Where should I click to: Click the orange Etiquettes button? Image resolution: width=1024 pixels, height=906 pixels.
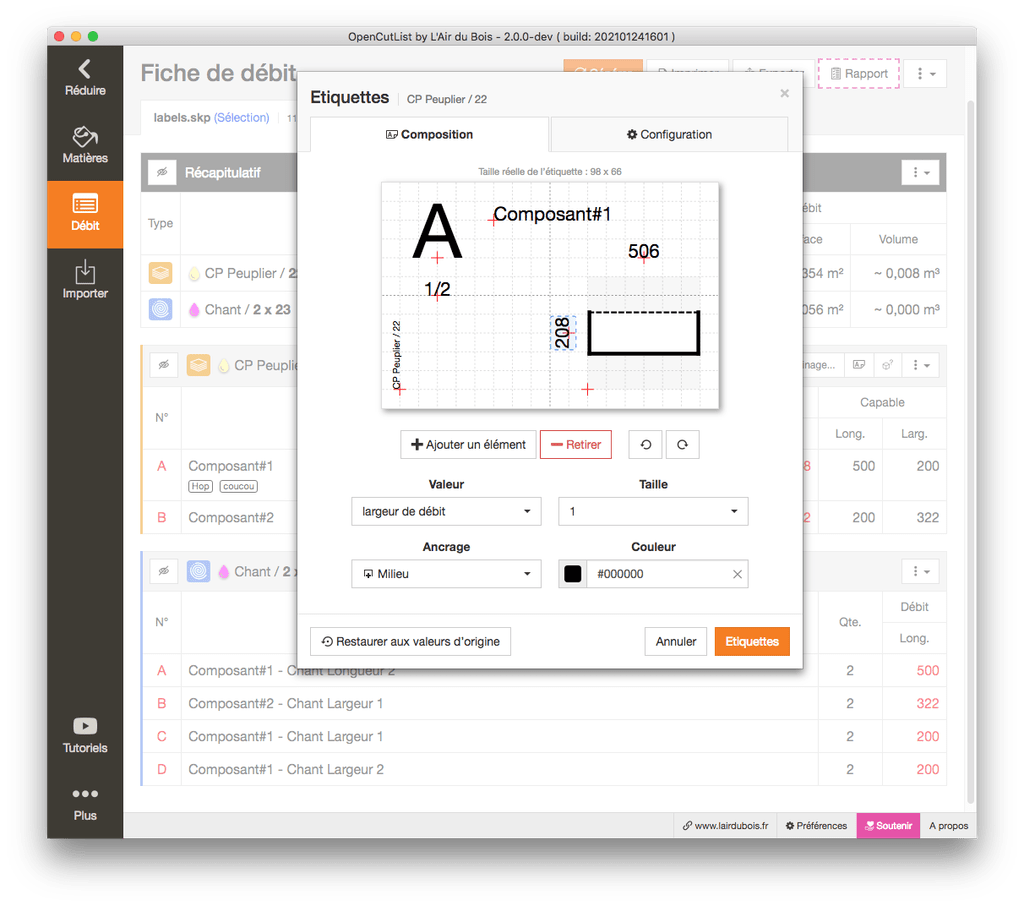[752, 641]
